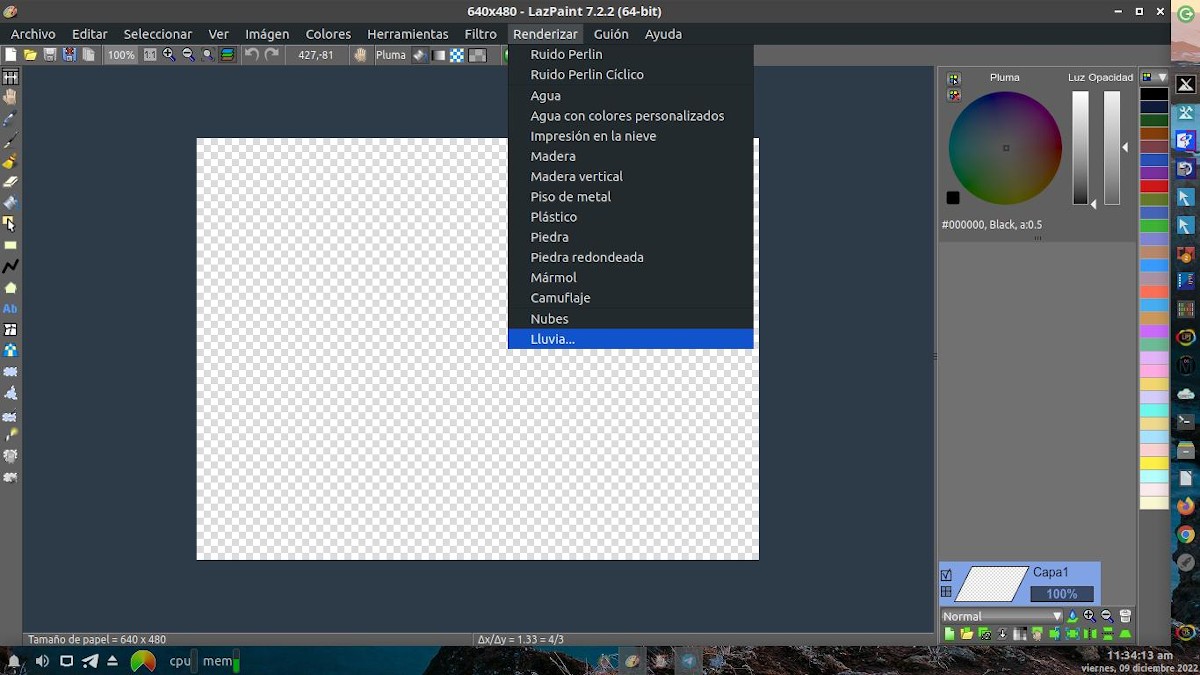
Task: Click the duplicate layer icon in layer toolbar
Action: pyautogui.click(x=984, y=634)
